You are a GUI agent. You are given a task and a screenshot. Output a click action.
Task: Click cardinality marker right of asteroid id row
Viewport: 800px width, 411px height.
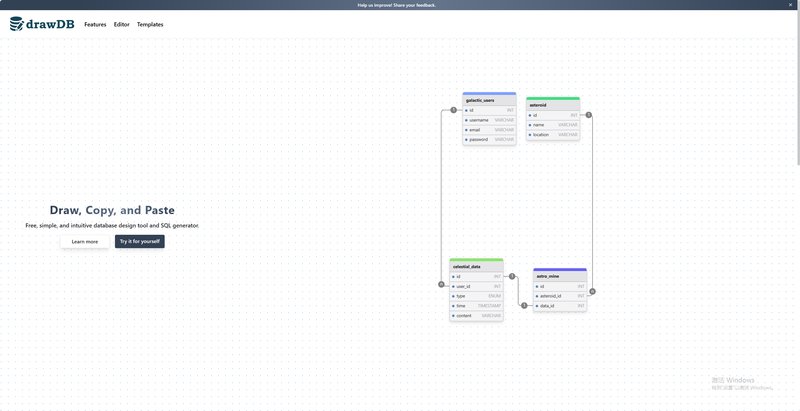click(589, 115)
